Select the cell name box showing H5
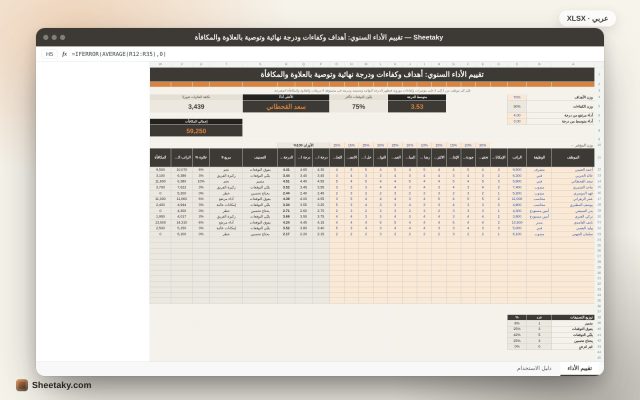 click(x=49, y=54)
